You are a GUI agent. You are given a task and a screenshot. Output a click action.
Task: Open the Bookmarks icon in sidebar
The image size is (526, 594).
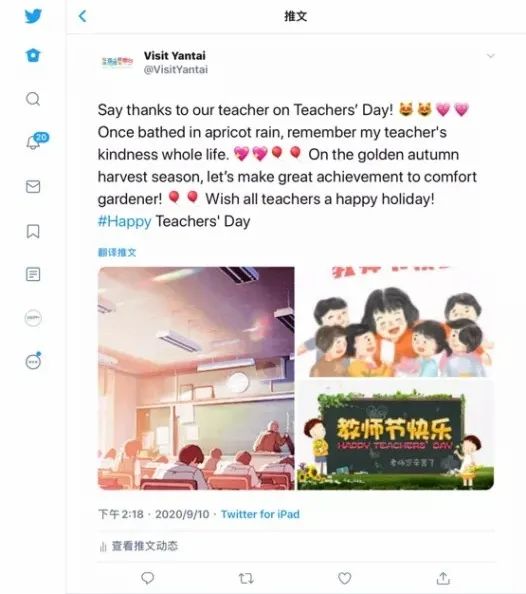point(33,231)
